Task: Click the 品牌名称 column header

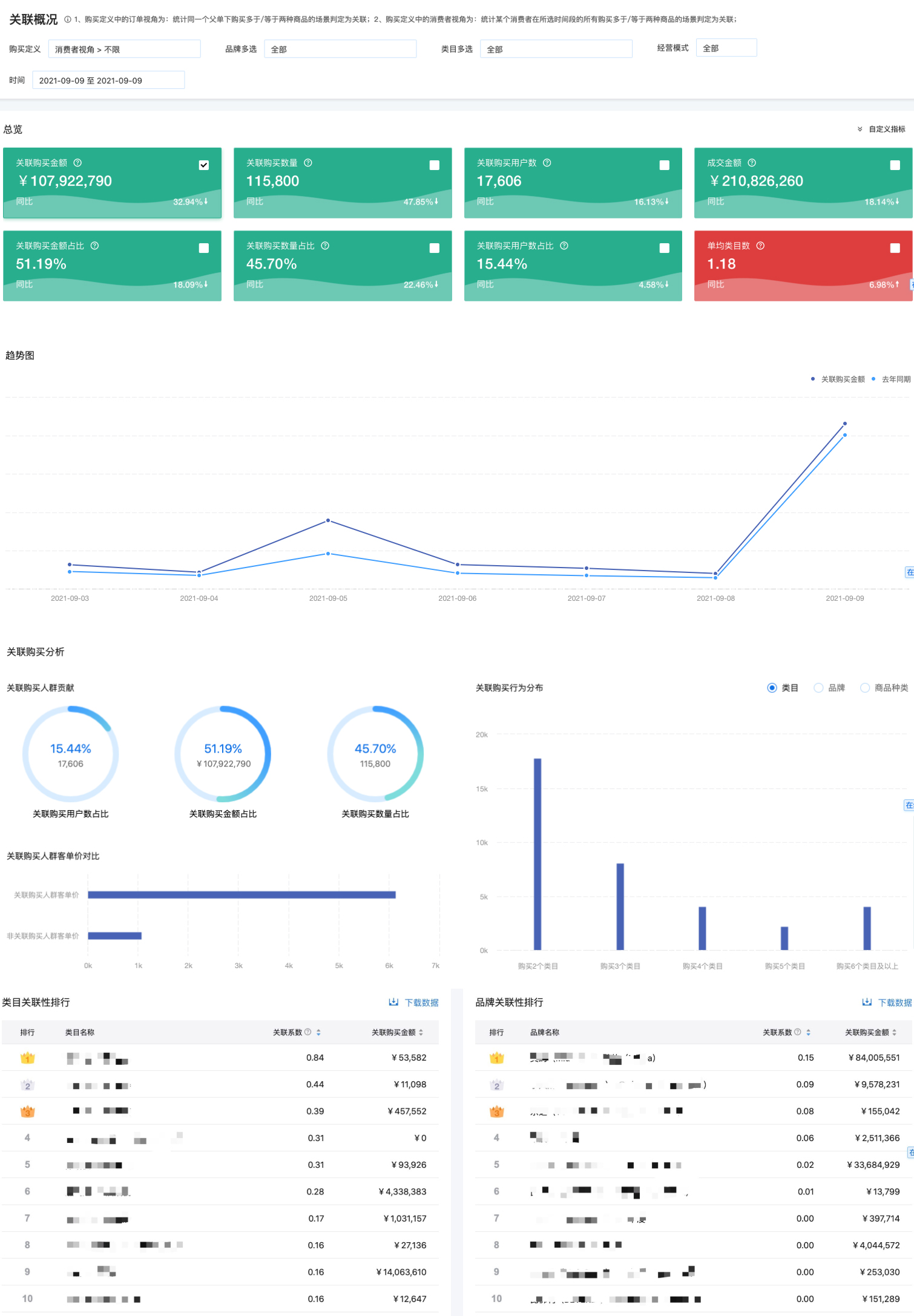Action: click(x=545, y=1032)
